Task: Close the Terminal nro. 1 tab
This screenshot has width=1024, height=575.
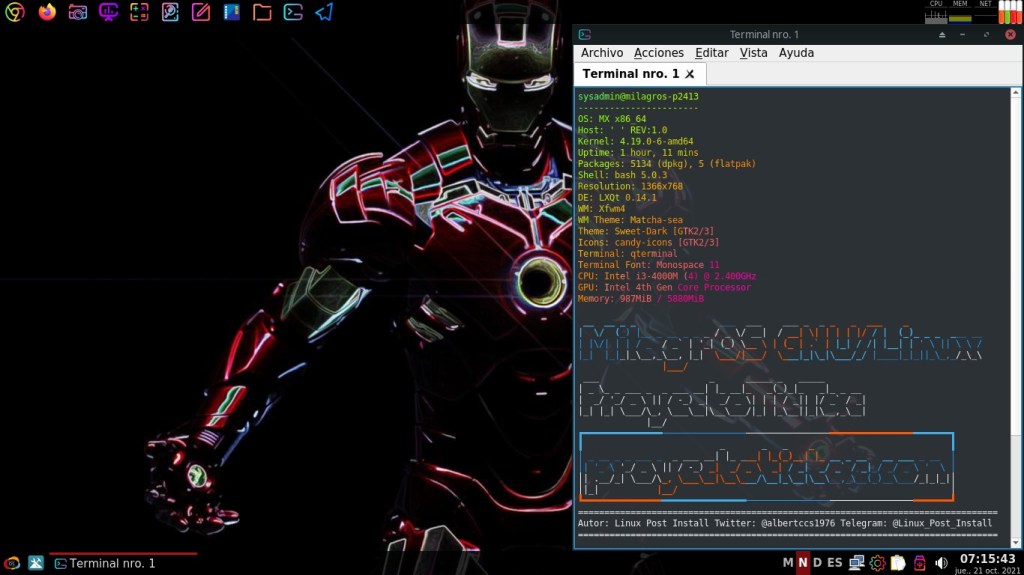Action: click(690, 75)
